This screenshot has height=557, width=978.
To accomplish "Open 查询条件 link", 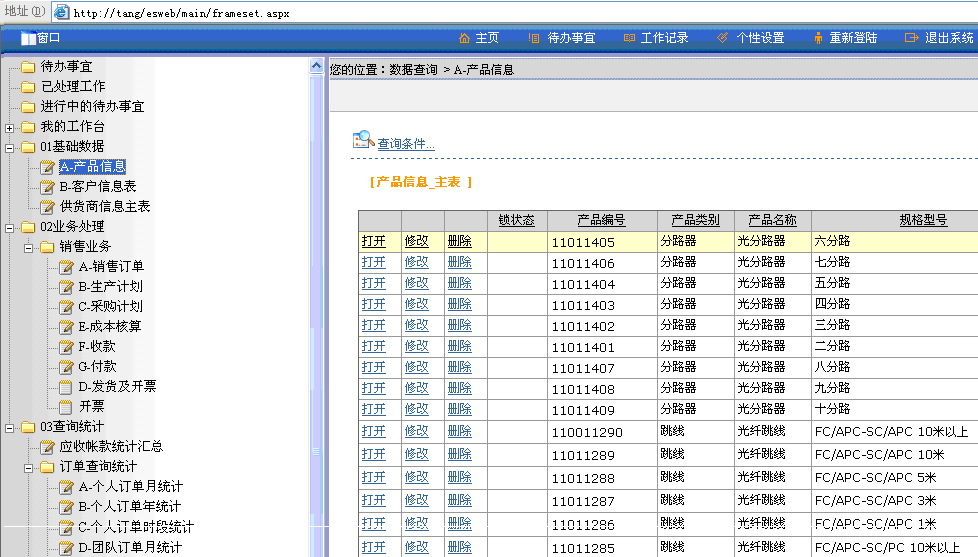I will [x=405, y=144].
